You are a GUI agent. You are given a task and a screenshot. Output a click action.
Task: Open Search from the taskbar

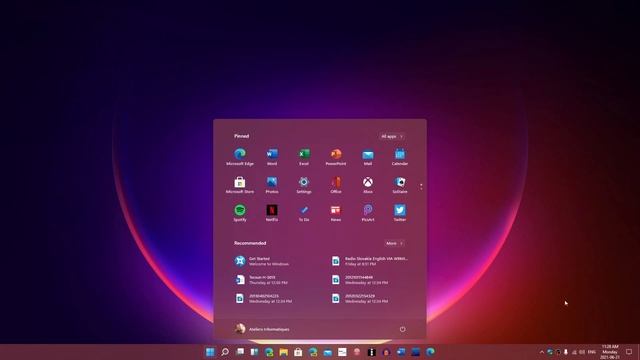(x=225, y=352)
